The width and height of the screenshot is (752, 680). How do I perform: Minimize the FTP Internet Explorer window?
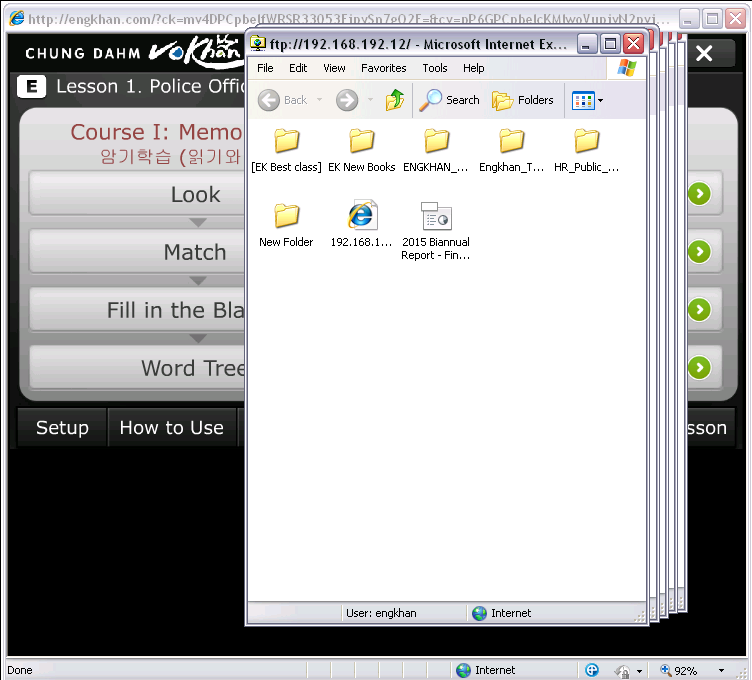(586, 44)
